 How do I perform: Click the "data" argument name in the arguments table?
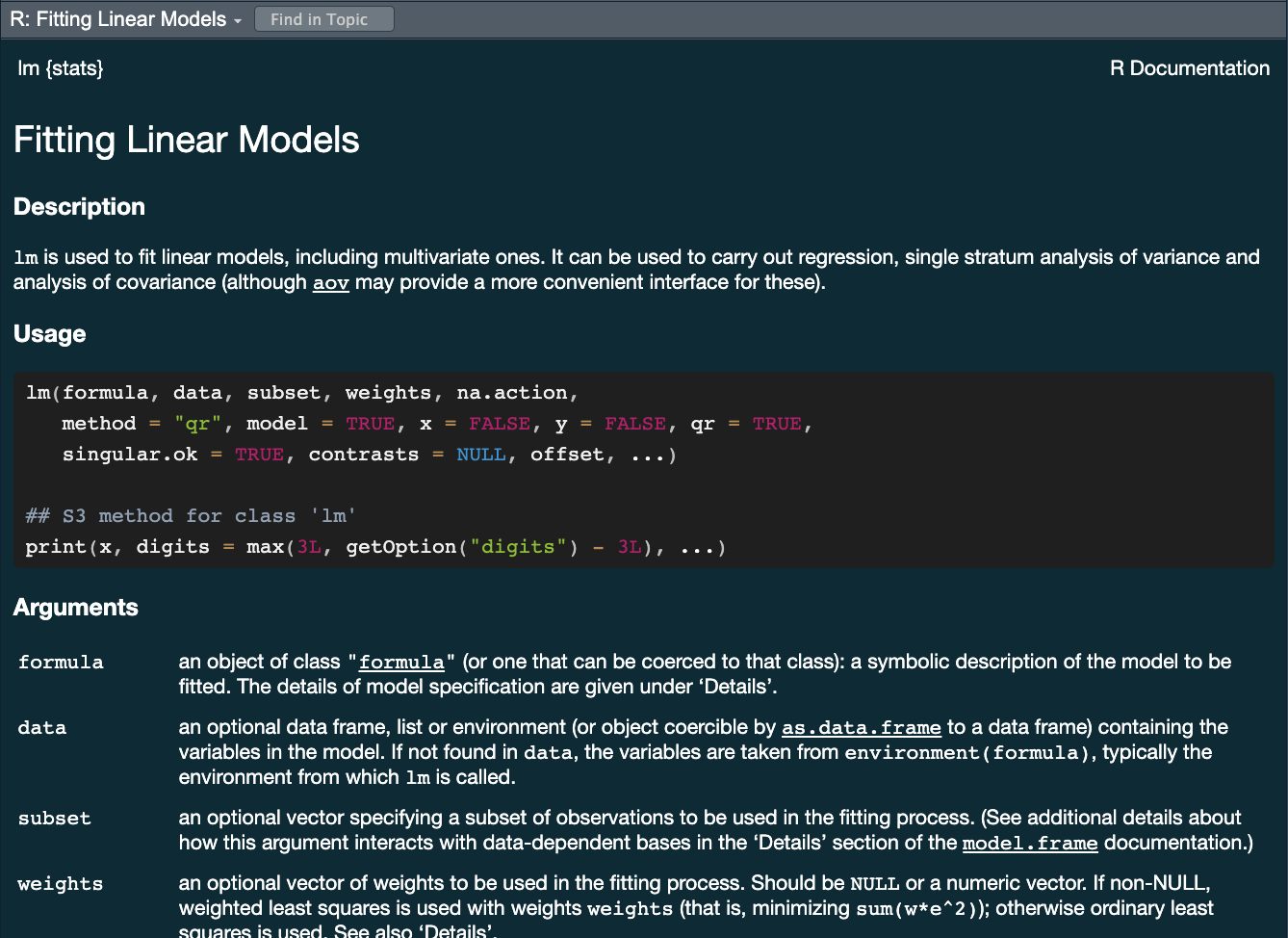41,728
